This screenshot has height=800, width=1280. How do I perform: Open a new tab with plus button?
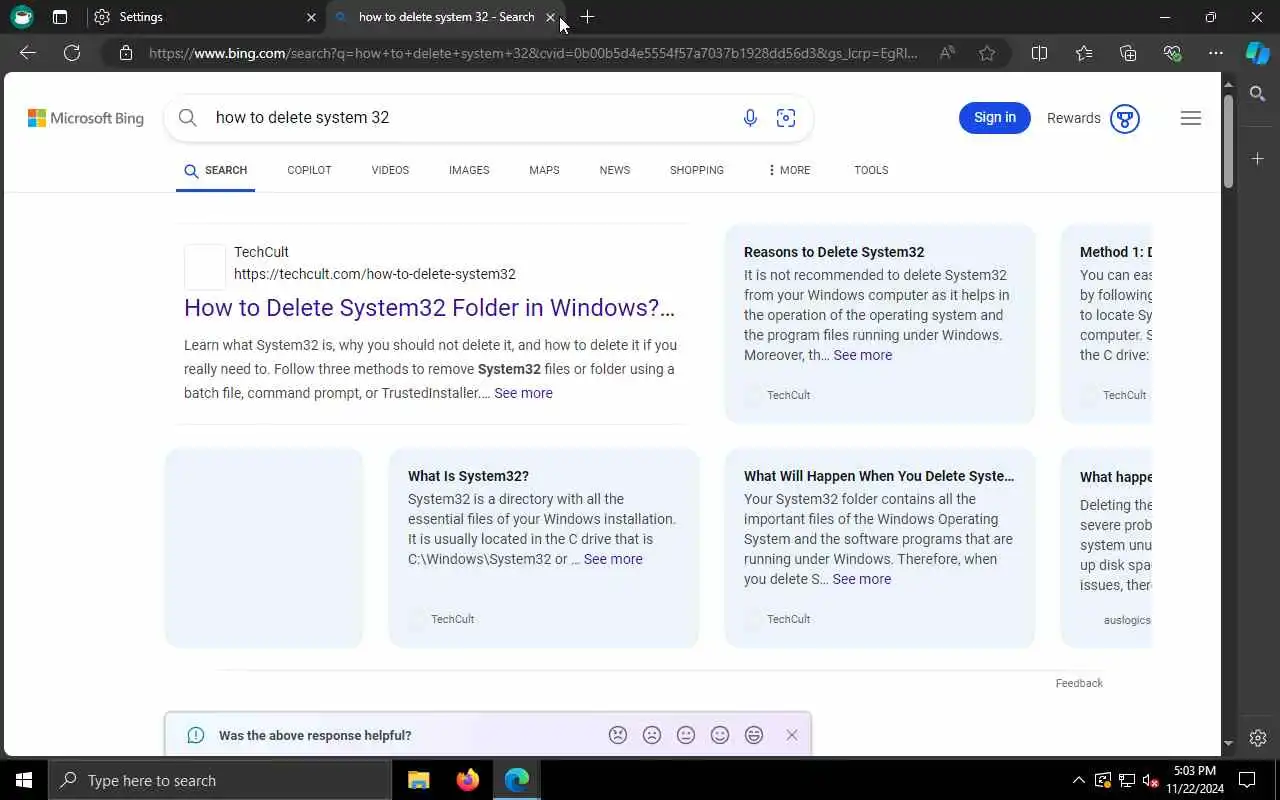click(x=587, y=17)
